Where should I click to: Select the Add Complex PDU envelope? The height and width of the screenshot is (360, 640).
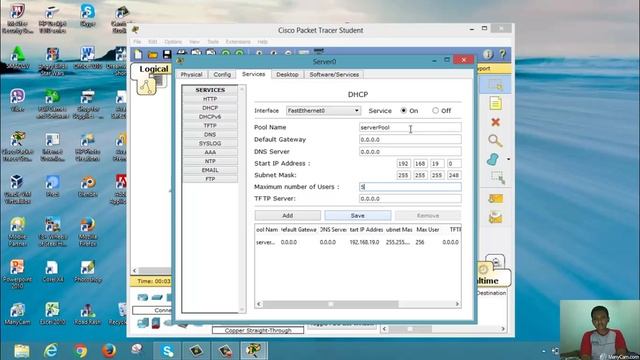(x=496, y=218)
